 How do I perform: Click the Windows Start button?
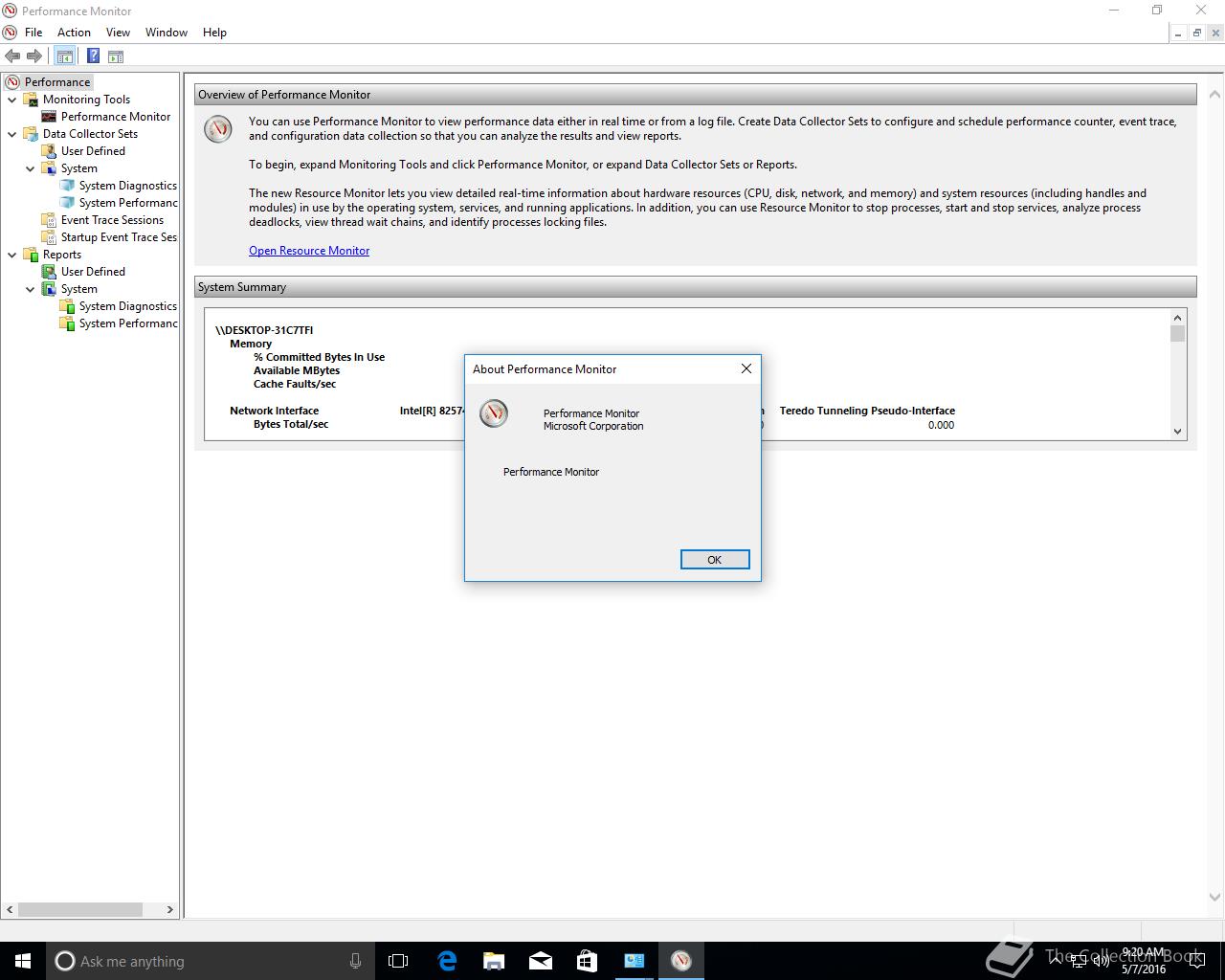point(23,961)
